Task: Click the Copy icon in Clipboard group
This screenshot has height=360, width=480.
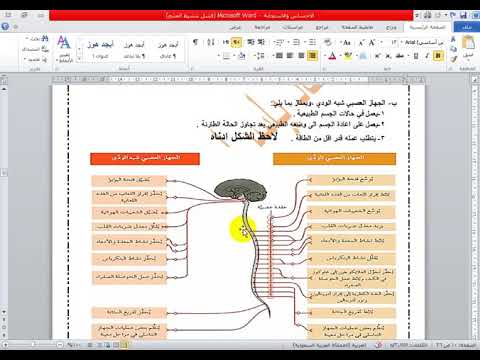Action: [x=453, y=50]
